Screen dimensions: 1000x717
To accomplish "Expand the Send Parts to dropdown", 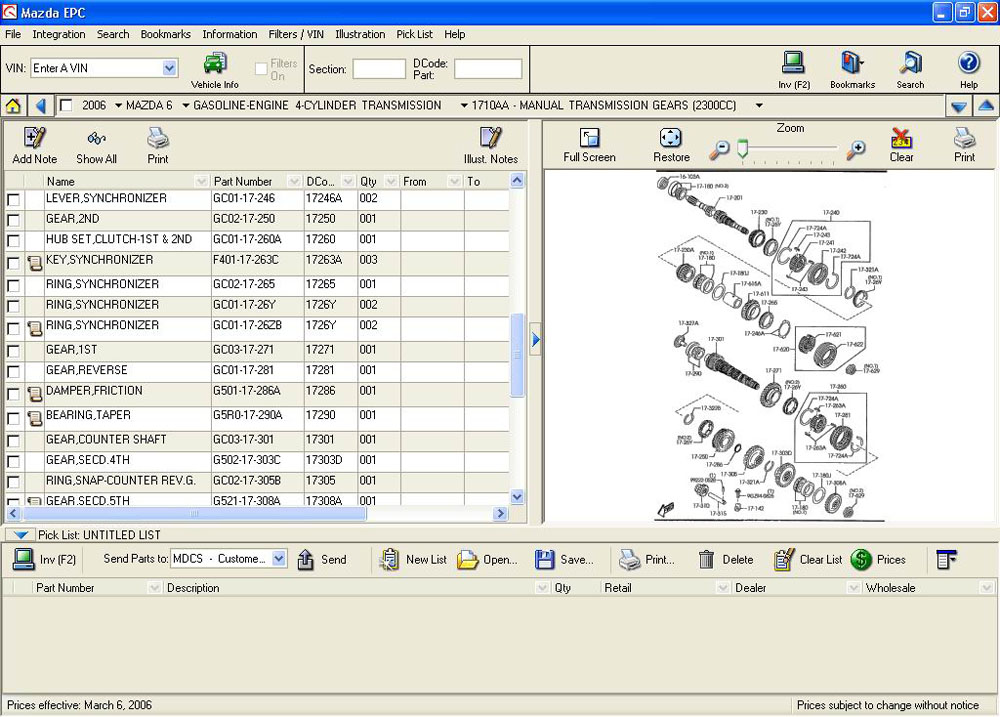I will [279, 560].
